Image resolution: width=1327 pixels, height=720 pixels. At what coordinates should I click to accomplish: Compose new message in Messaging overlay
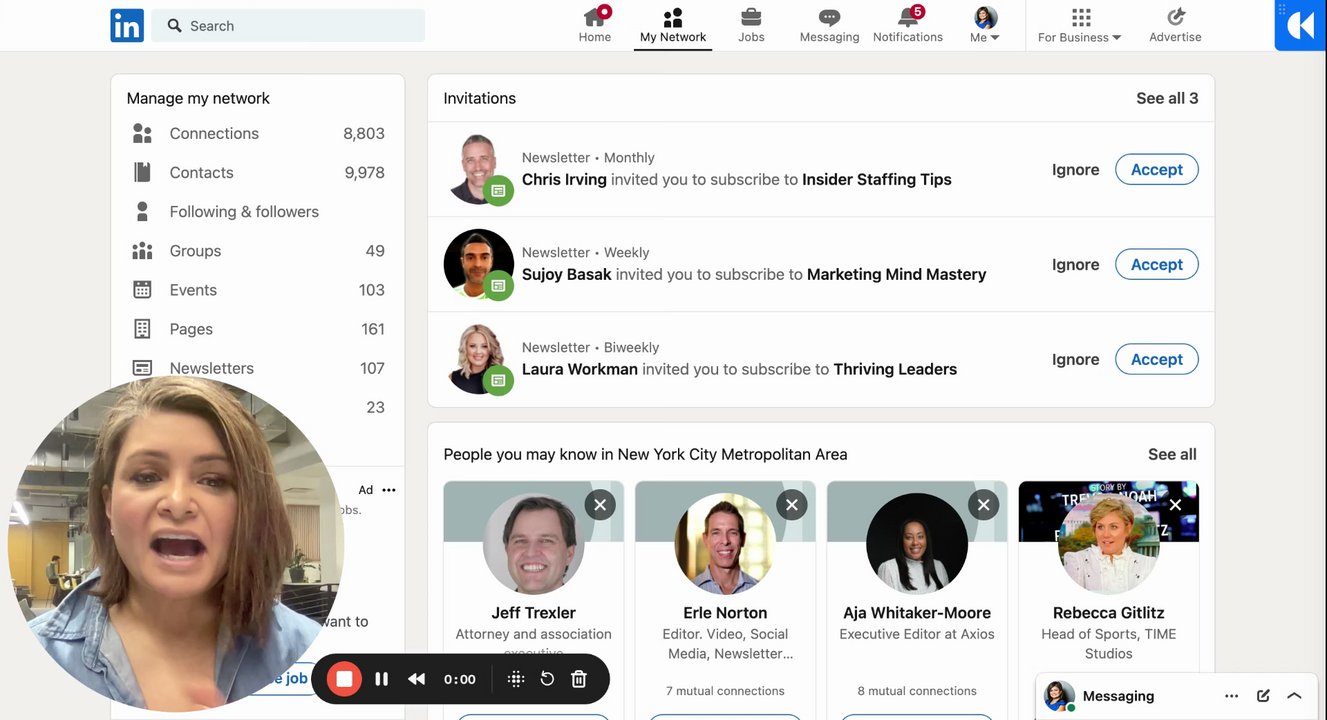coord(1263,696)
